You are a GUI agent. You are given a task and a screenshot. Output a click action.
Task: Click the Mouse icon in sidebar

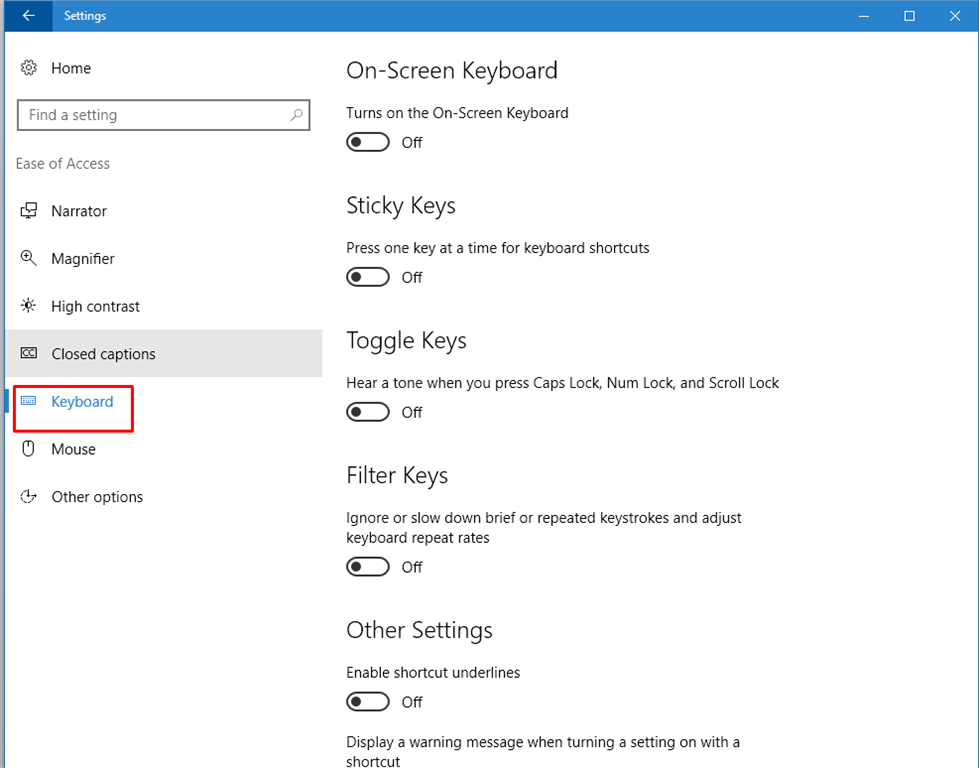click(29, 449)
